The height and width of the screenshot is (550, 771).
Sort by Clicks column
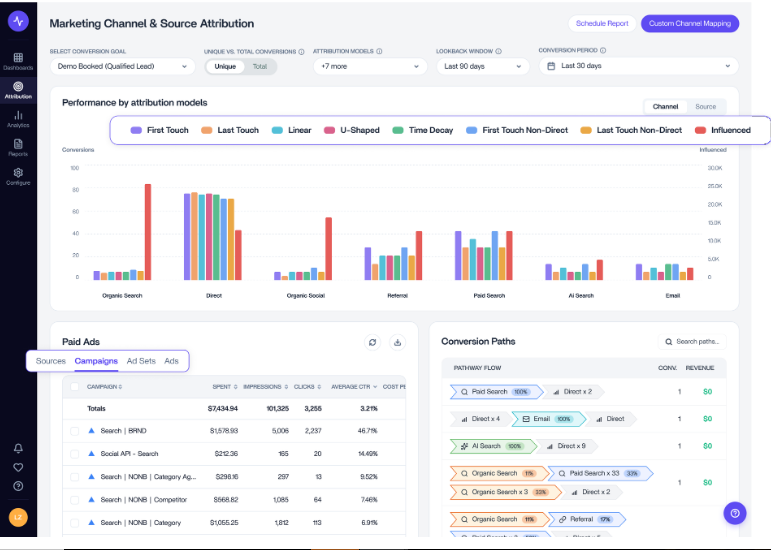click(x=307, y=387)
